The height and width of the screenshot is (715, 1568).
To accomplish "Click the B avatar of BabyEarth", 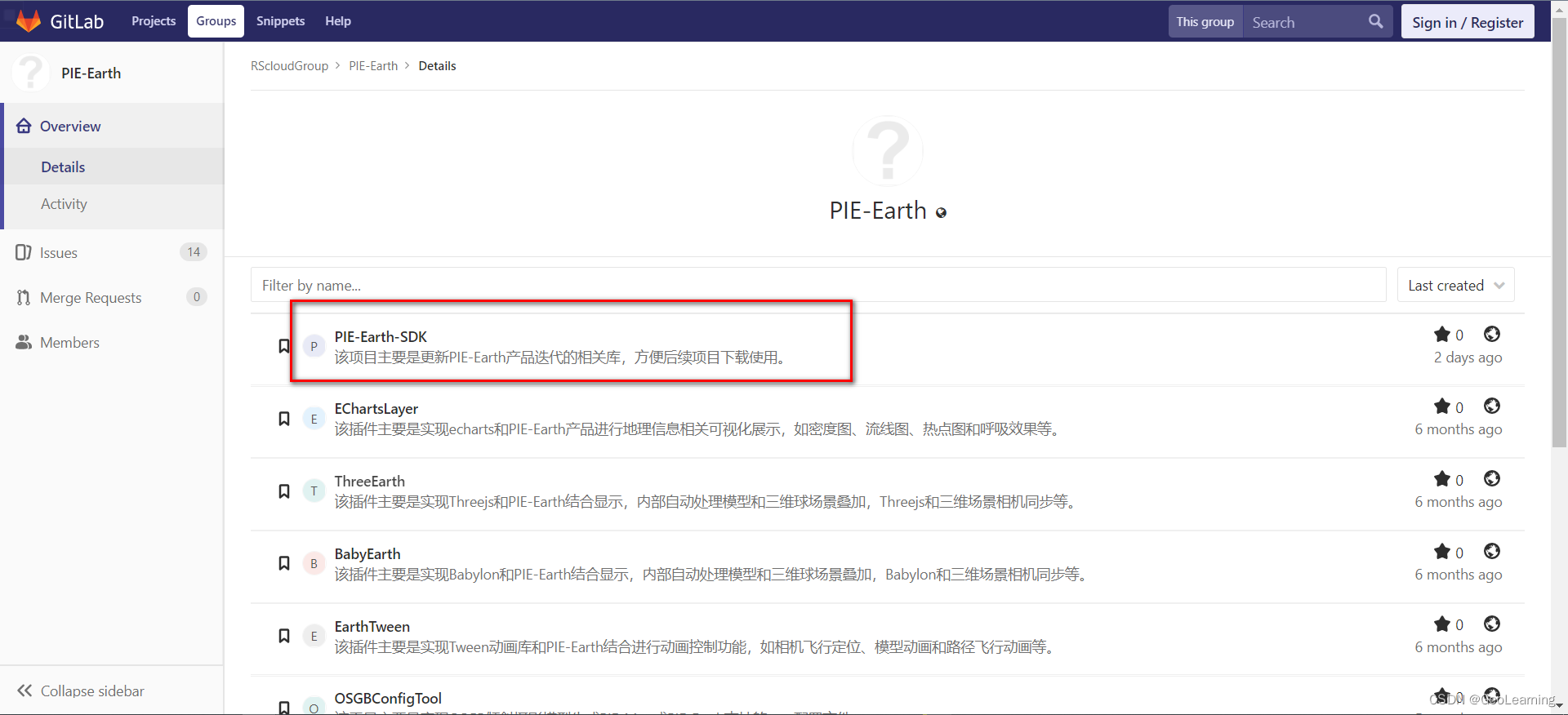I will [314, 563].
